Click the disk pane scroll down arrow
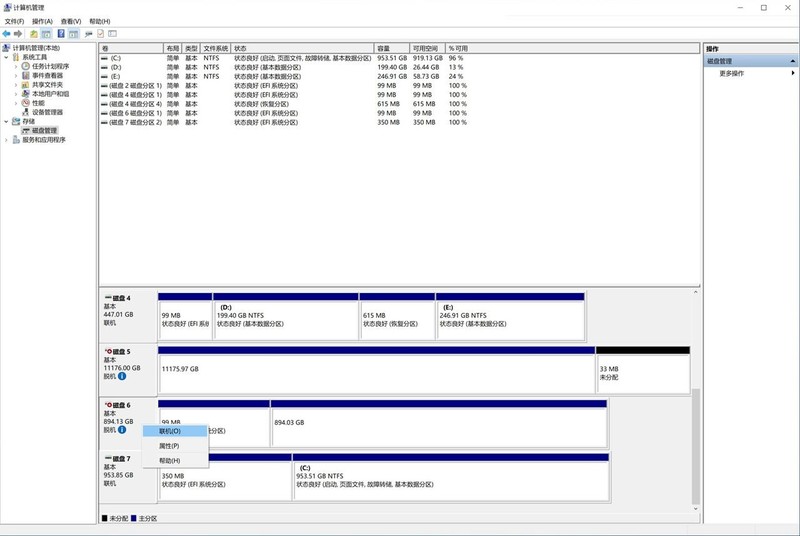This screenshot has height=536, width=800. pos(695,508)
